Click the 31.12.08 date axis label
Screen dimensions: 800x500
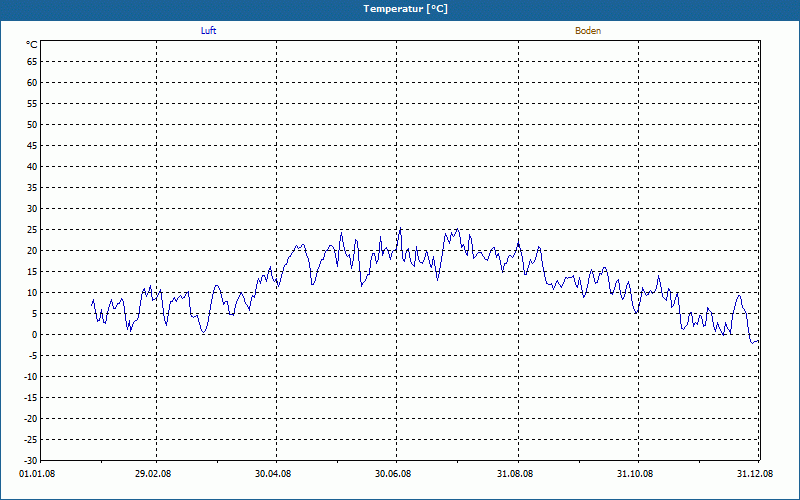[x=755, y=474]
